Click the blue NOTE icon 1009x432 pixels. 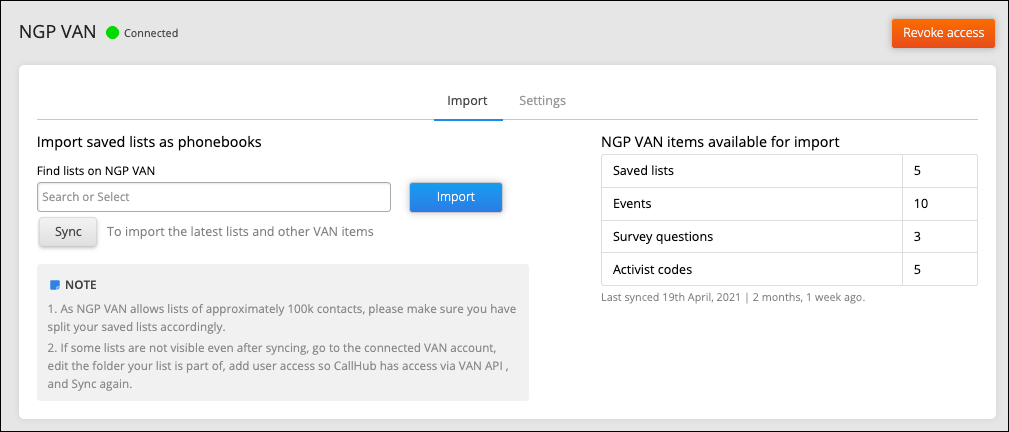(55, 285)
